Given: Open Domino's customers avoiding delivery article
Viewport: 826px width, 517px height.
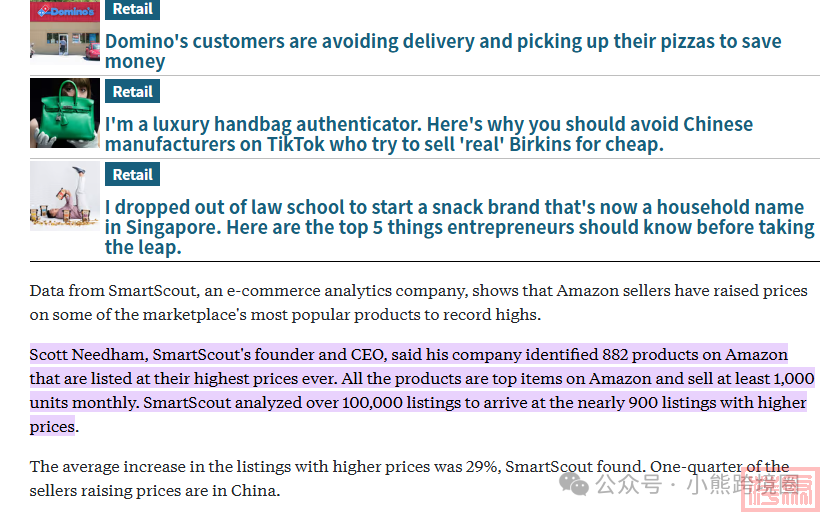Looking at the screenshot, I should point(443,51).
